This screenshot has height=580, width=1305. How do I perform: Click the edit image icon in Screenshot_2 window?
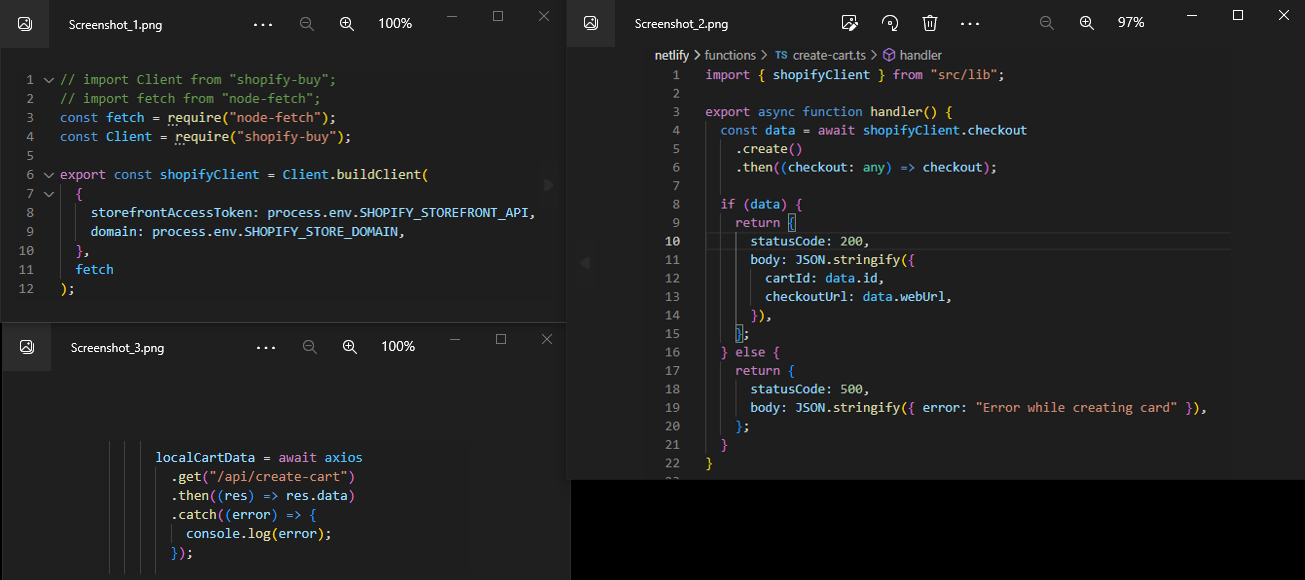pyautogui.click(x=849, y=23)
